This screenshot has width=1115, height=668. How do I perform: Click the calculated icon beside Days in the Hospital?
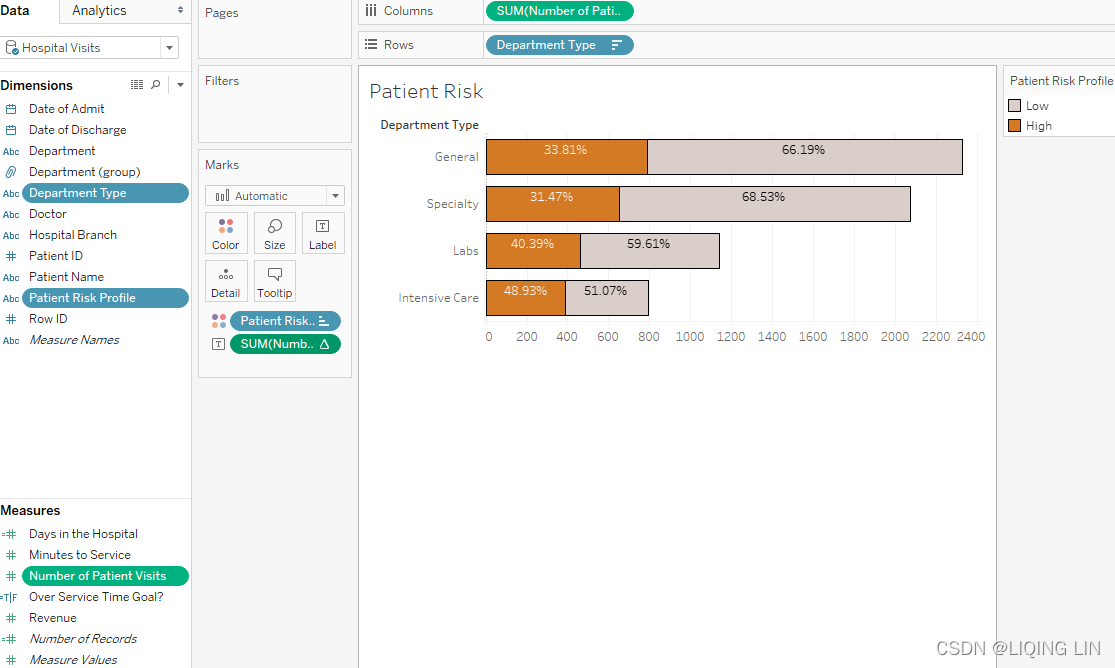pos(10,534)
